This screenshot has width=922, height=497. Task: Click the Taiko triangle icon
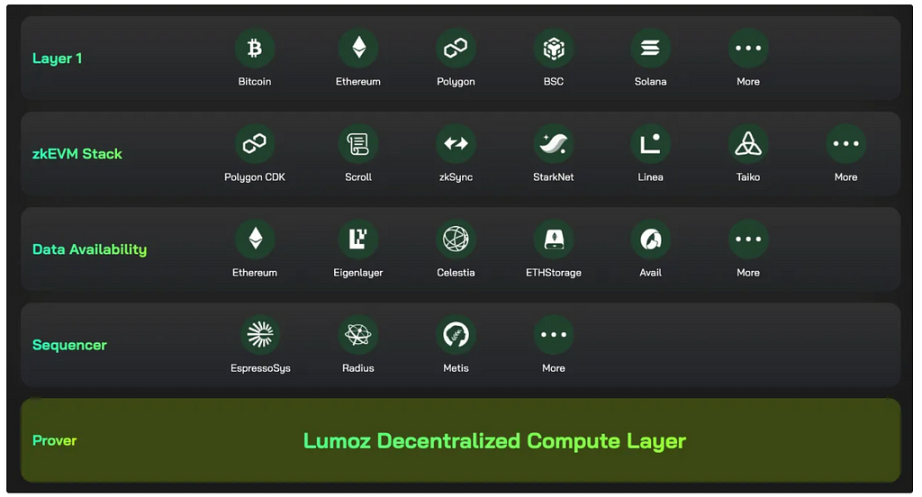(748, 144)
